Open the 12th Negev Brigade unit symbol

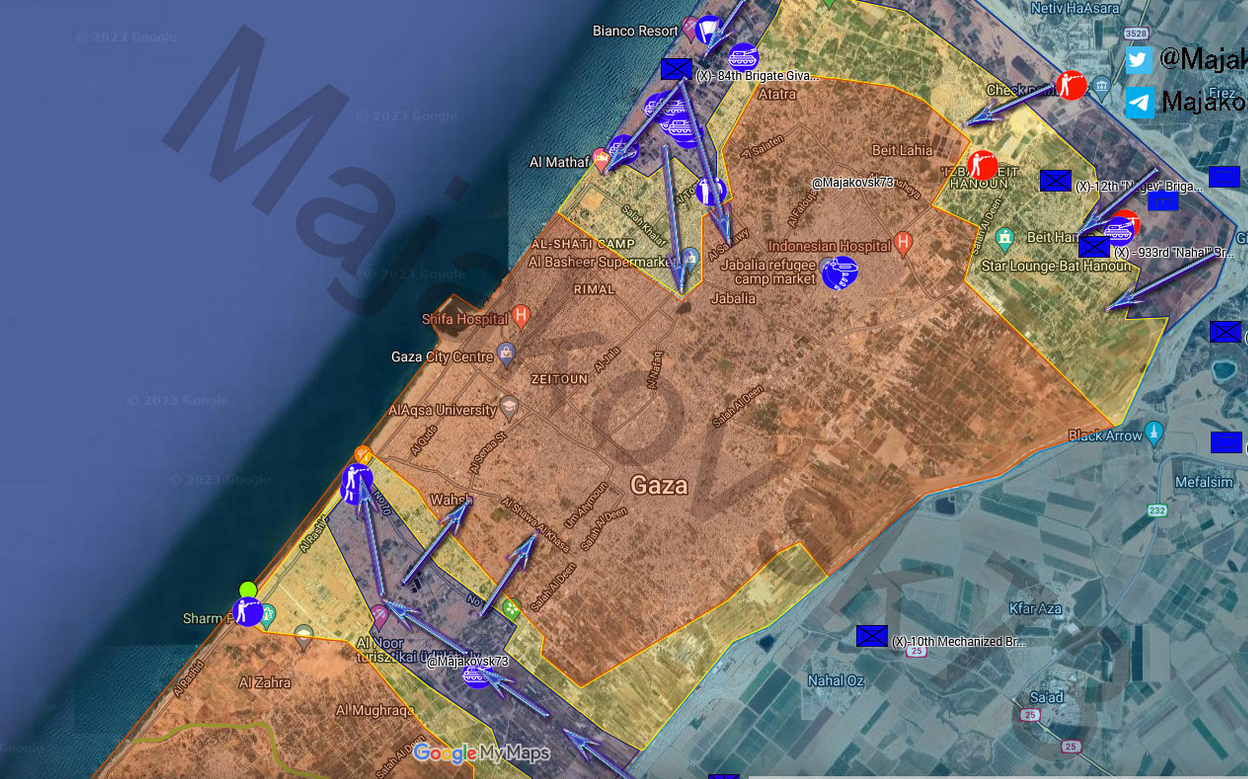(x=1055, y=180)
